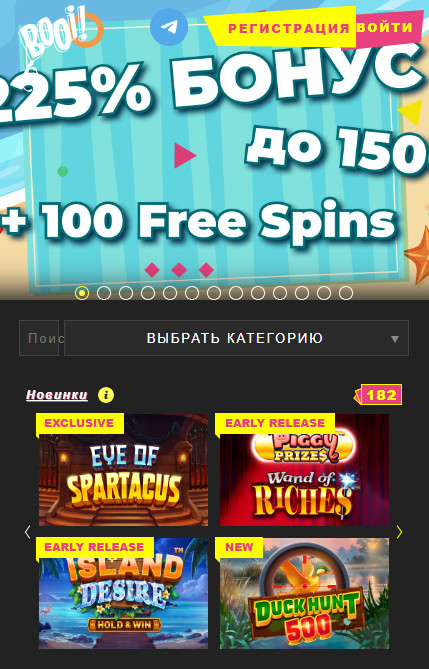Open Island Desire Hold & Win game
The image size is (429, 669).
tap(123, 593)
